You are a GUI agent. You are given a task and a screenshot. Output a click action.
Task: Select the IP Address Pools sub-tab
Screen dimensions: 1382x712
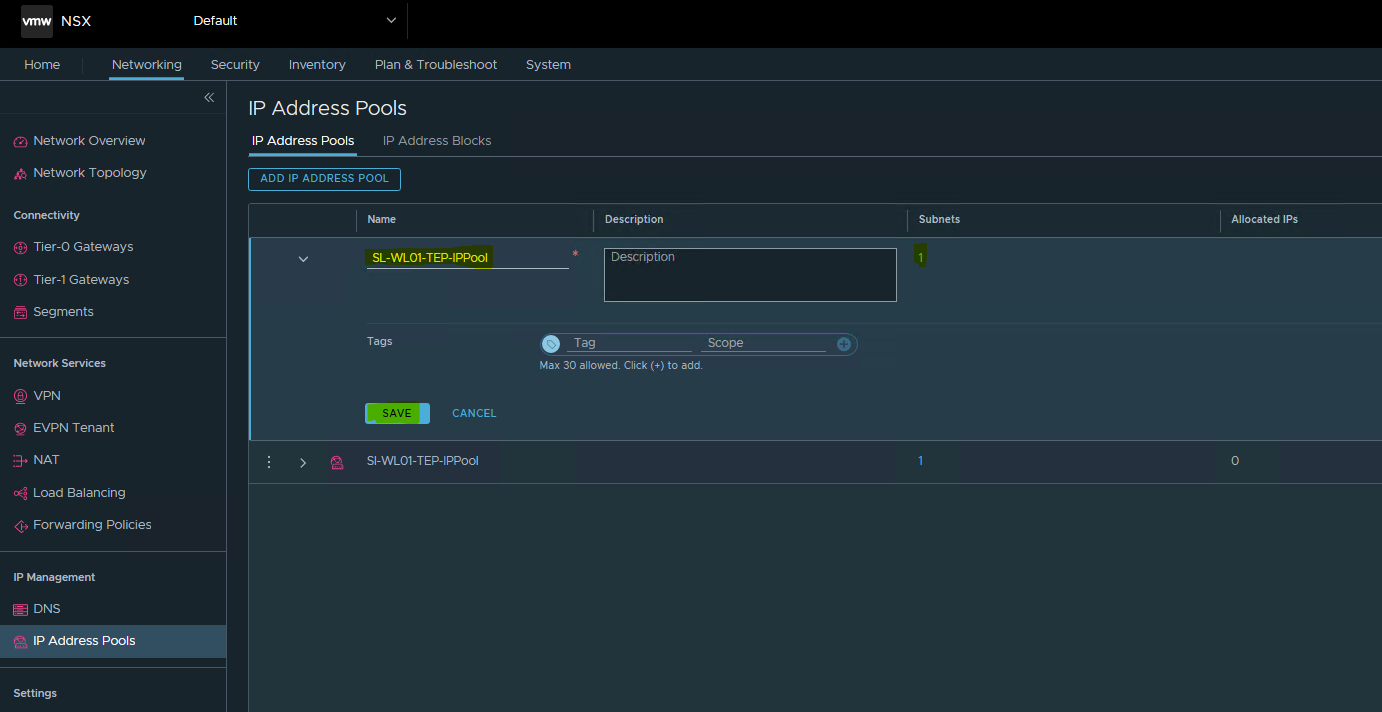[x=303, y=141]
